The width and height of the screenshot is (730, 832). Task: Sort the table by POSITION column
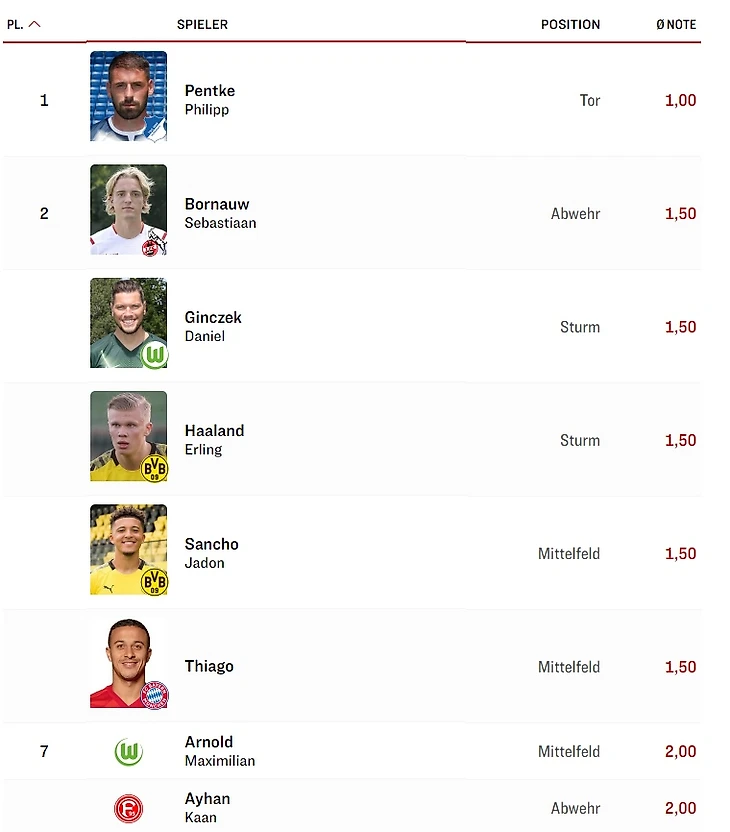tap(570, 25)
